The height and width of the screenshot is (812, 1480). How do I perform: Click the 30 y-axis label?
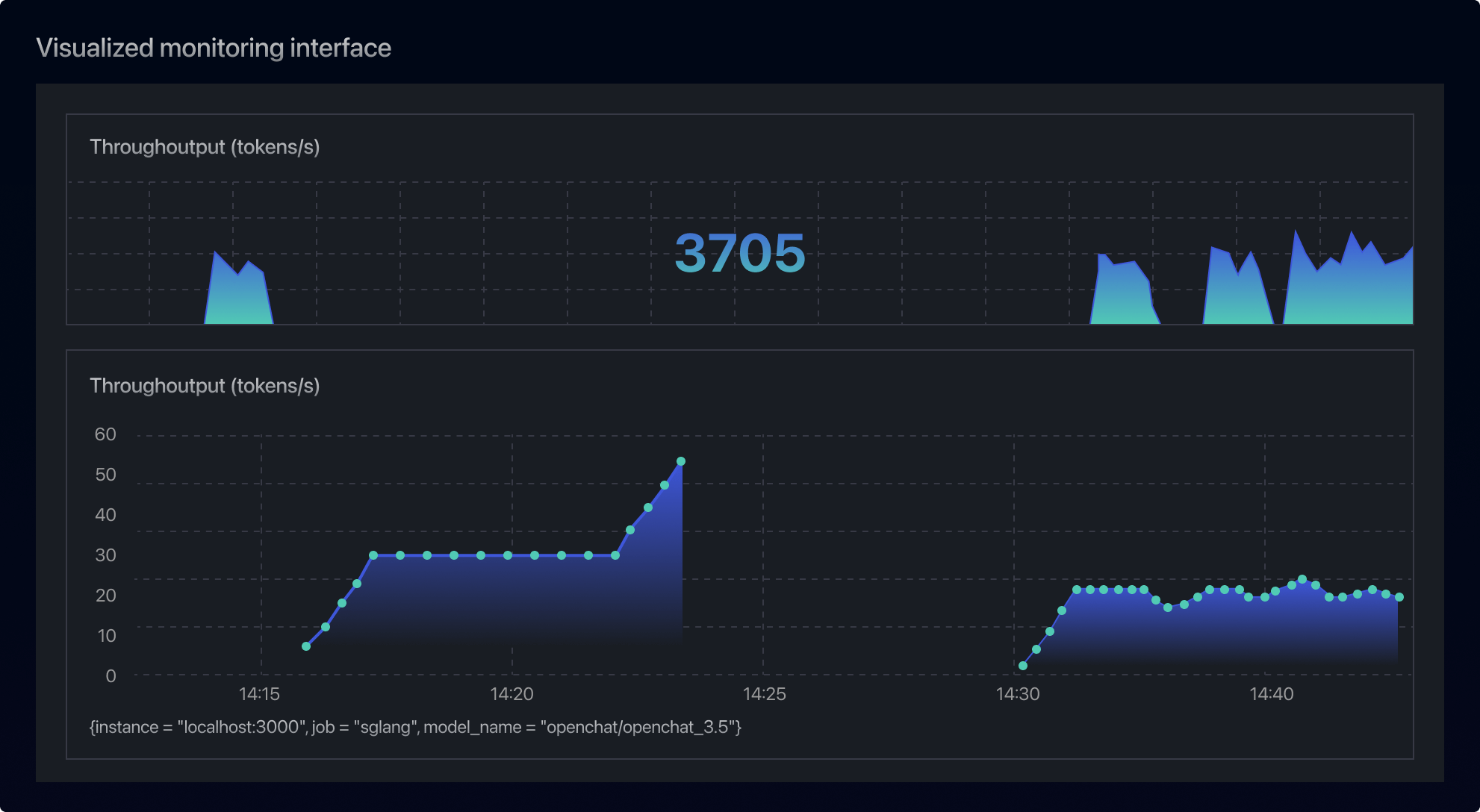105,555
